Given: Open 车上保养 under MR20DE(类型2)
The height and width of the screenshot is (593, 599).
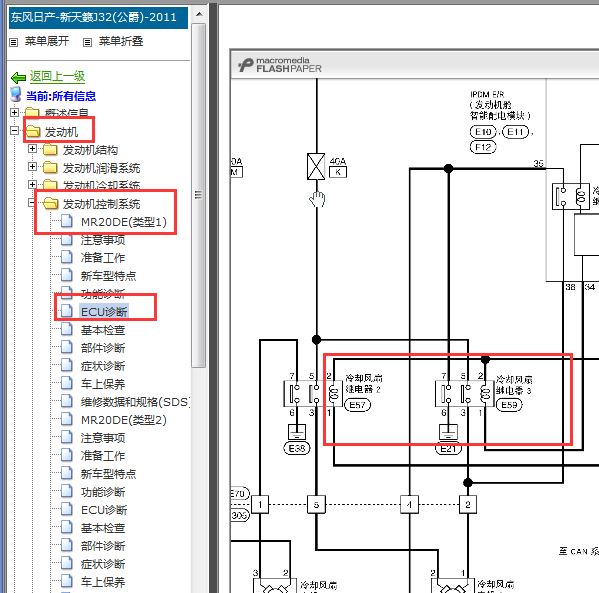Looking at the screenshot, I should coord(103,582).
